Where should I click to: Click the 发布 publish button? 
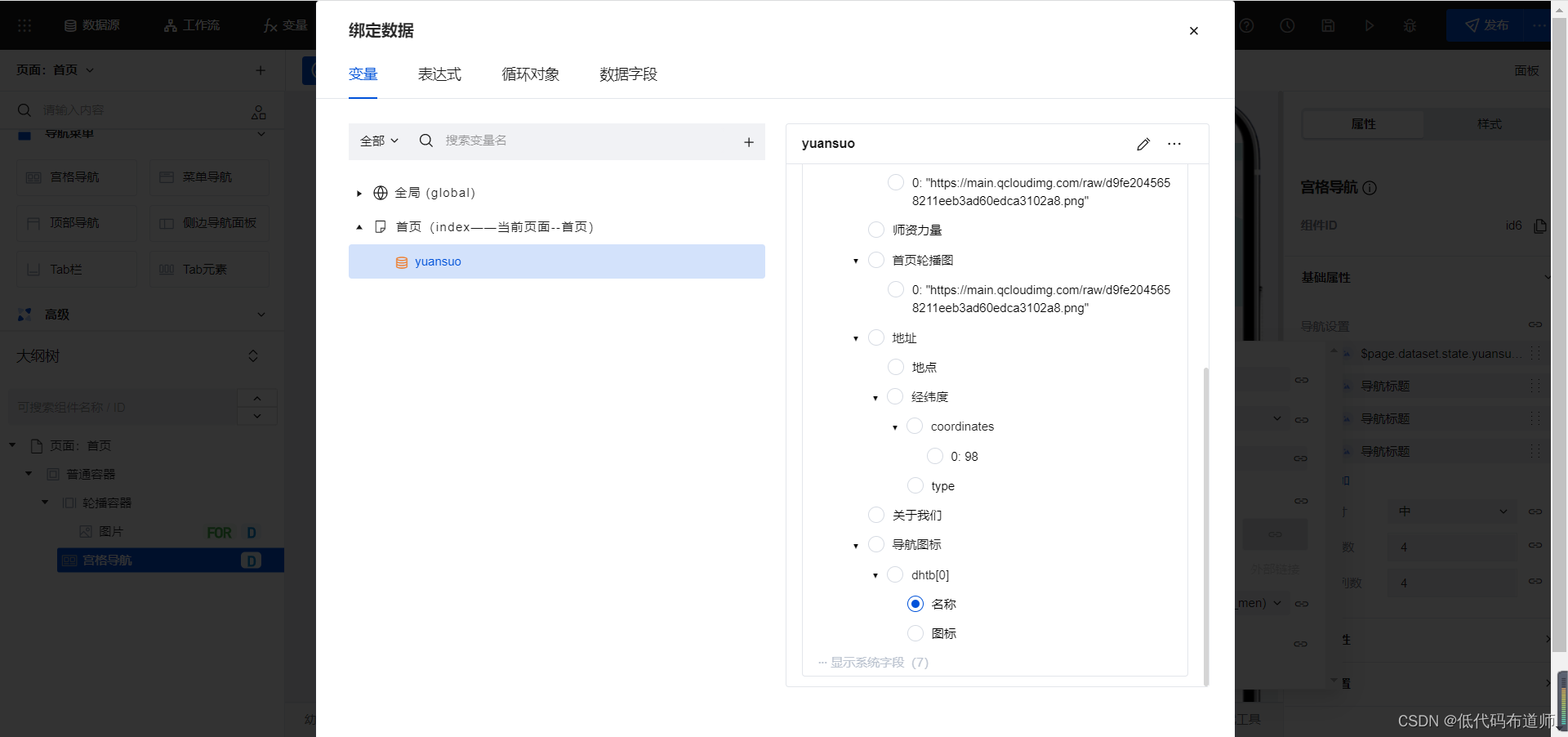(1486, 25)
